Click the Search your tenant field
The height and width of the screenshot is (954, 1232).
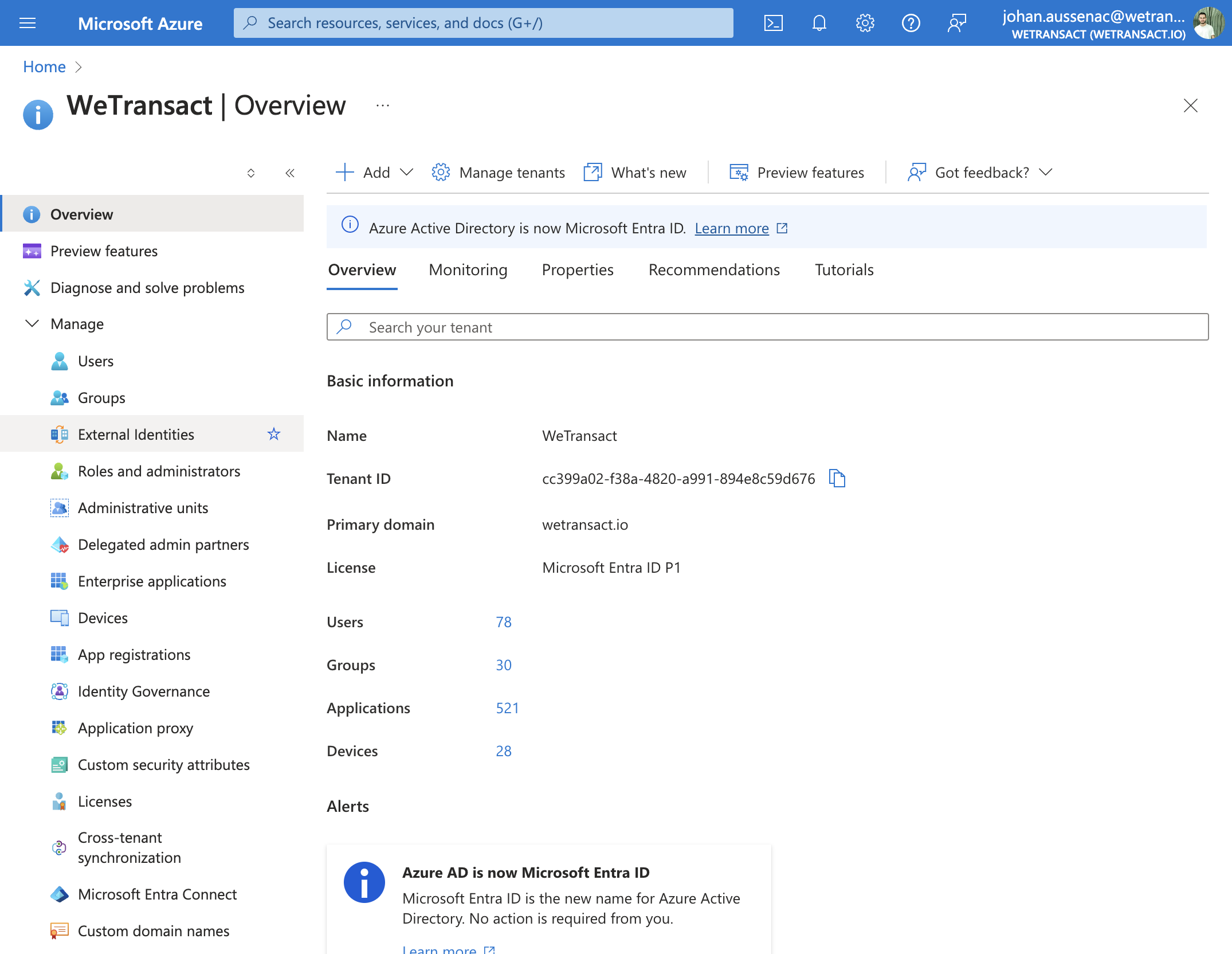point(767,327)
